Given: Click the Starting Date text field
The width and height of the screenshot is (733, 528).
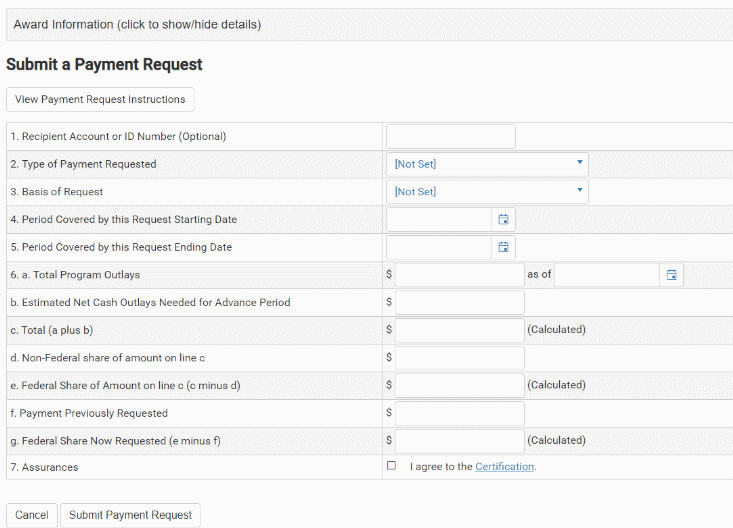Looking at the screenshot, I should coord(439,219).
